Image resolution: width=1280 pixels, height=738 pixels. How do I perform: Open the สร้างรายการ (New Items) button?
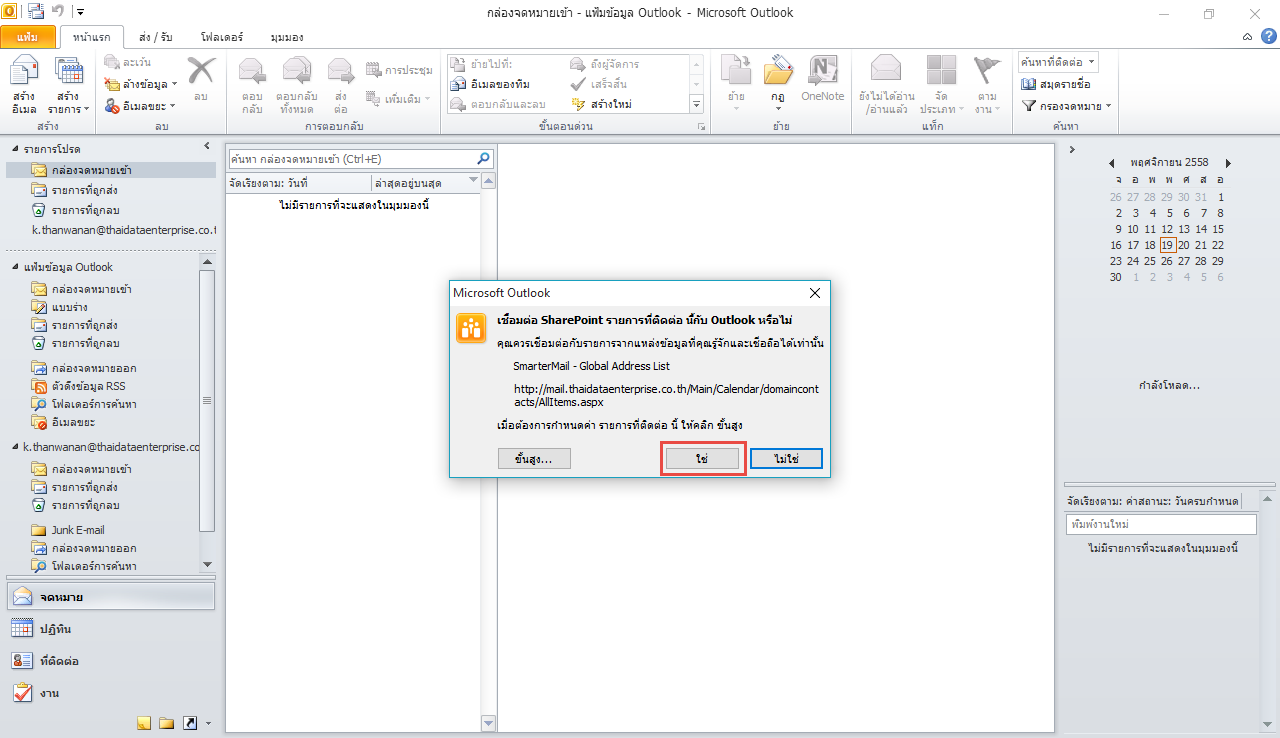(68, 85)
